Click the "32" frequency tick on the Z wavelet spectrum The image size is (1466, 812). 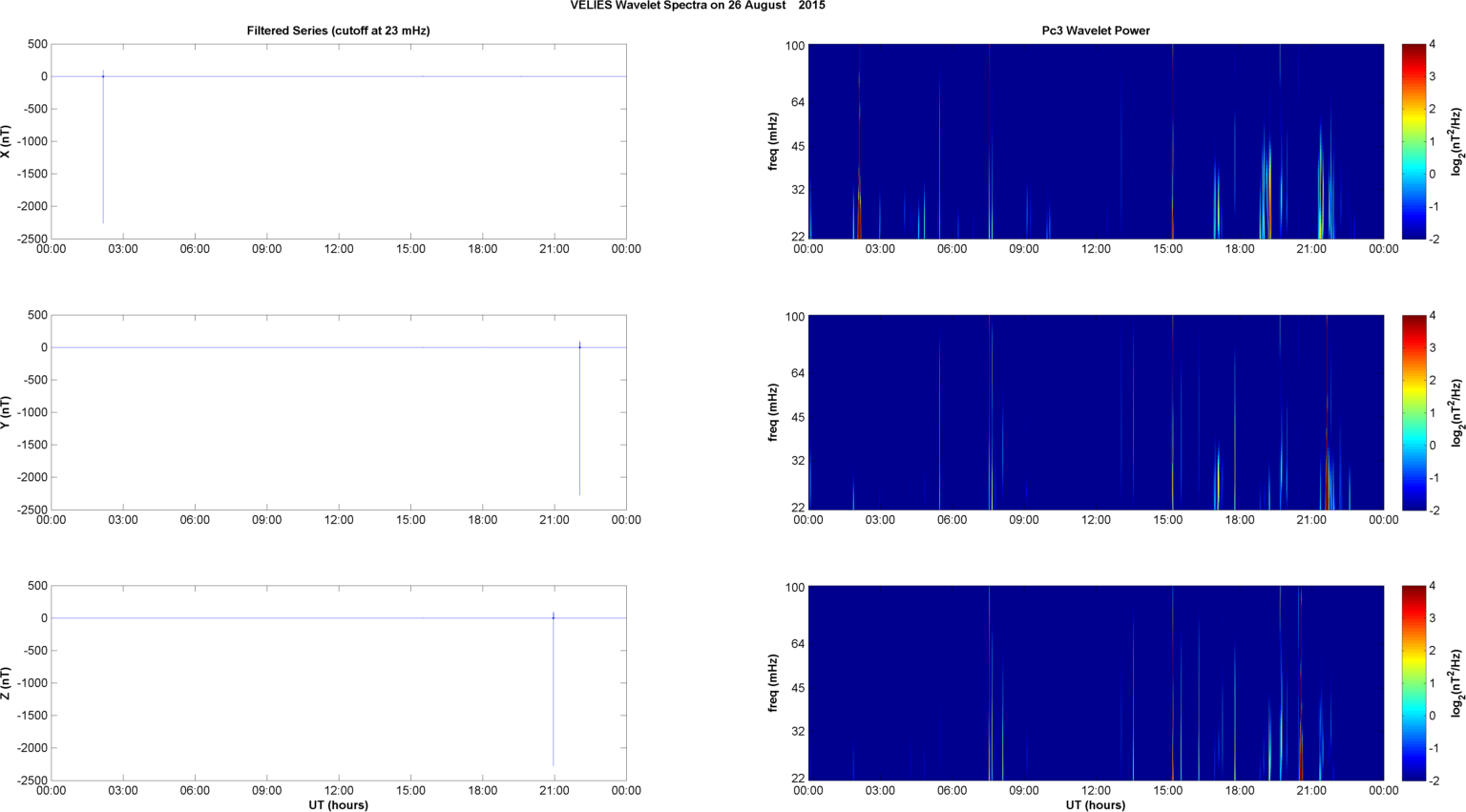tap(798, 731)
